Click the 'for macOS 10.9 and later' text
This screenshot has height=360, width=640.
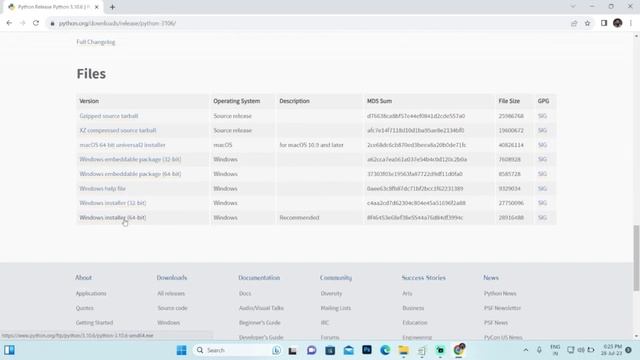[x=311, y=145]
